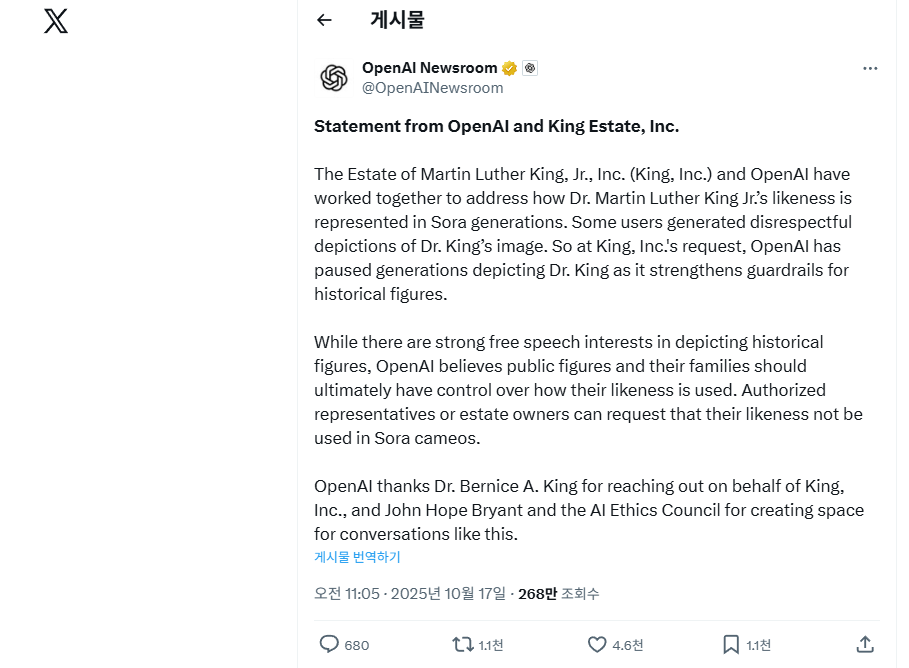Go back using the left arrow
Screen dimensions: 909x668
click(x=324, y=20)
